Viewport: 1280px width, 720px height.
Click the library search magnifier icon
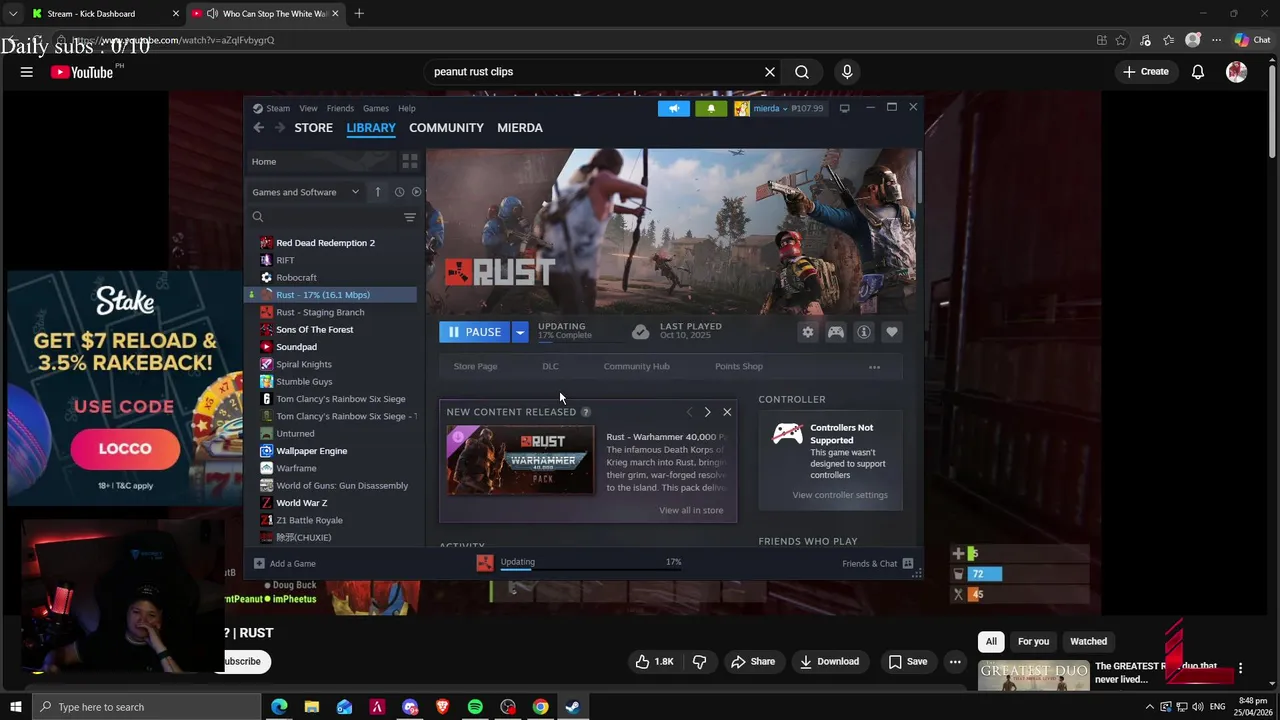click(x=258, y=217)
